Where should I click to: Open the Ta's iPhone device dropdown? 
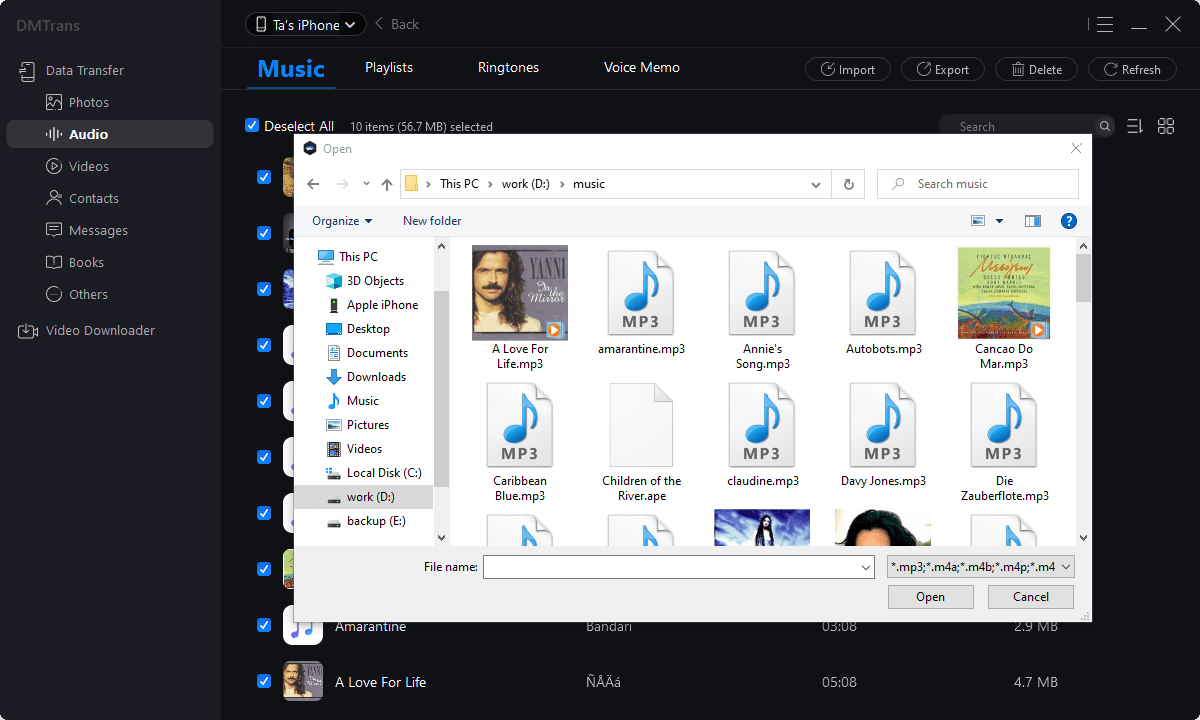306,25
